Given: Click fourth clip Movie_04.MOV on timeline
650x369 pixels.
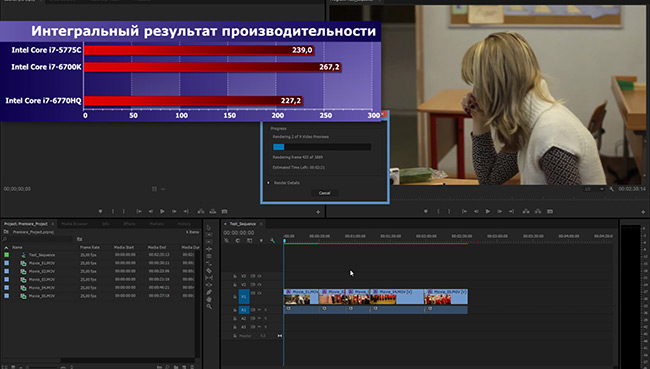Looking at the screenshot, I should [x=397, y=297].
